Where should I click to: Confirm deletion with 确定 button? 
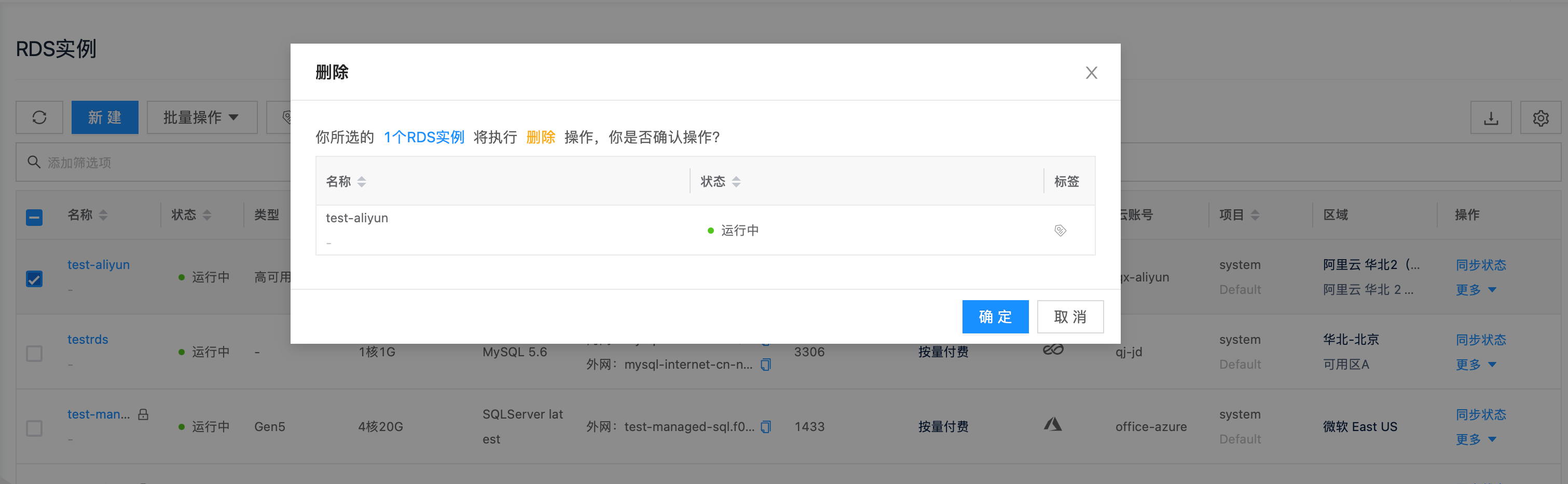click(995, 317)
